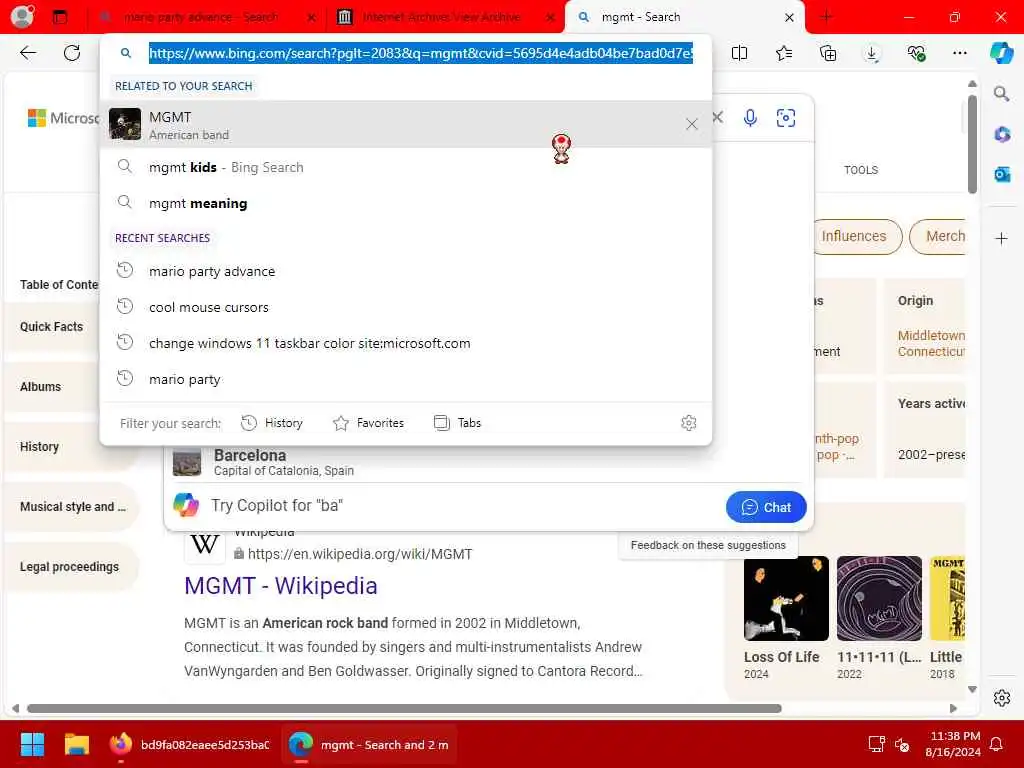Go back to the previous page
This screenshot has width=1024, height=768.
[28, 53]
